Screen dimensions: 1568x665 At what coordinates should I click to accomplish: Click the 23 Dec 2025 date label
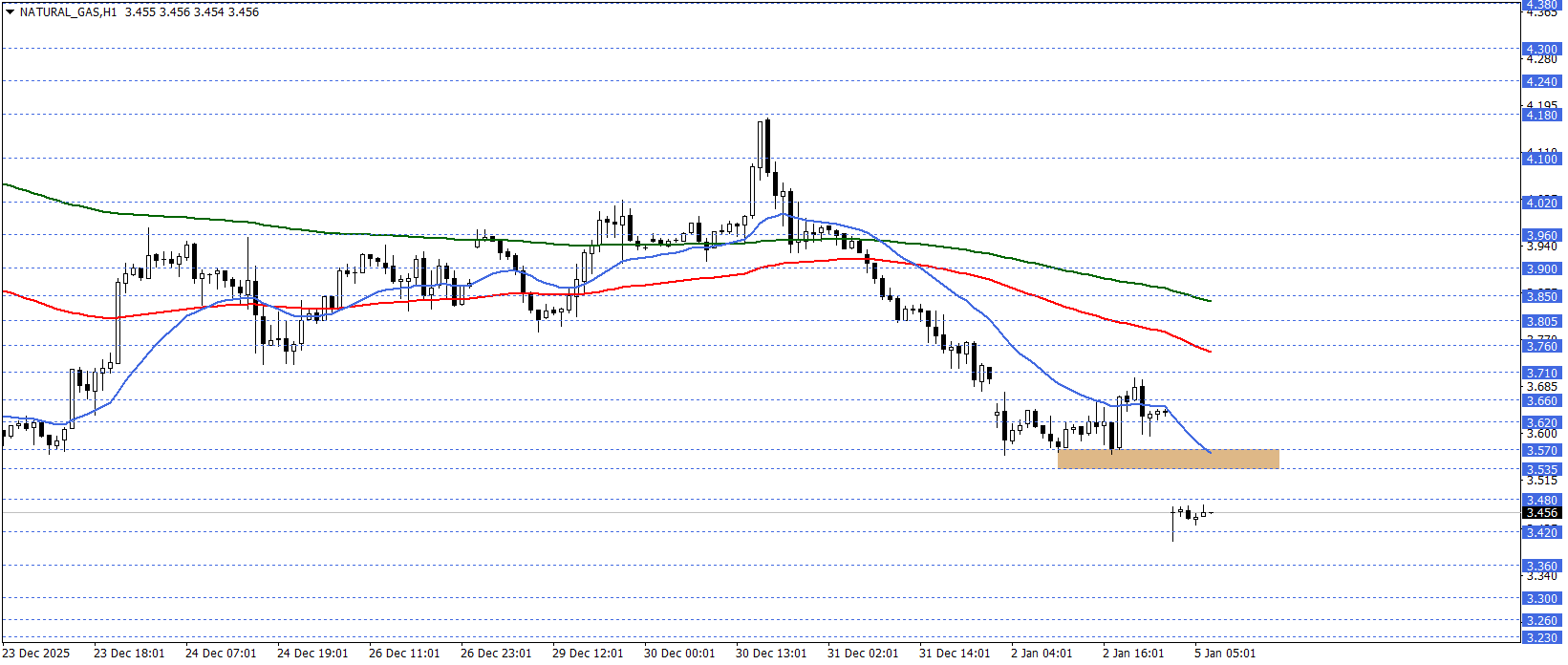36,654
